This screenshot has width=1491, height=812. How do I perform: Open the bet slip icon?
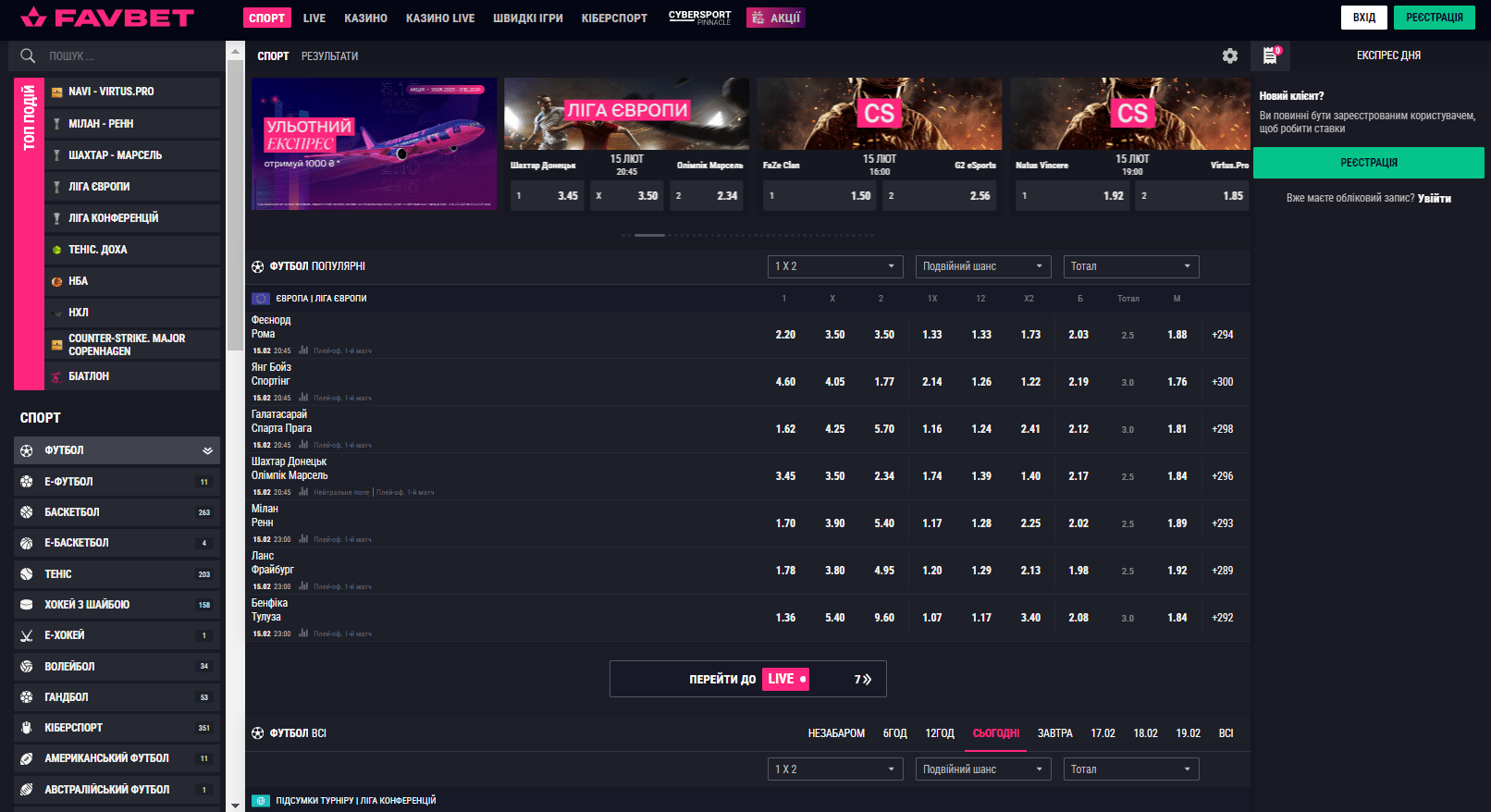1270,55
